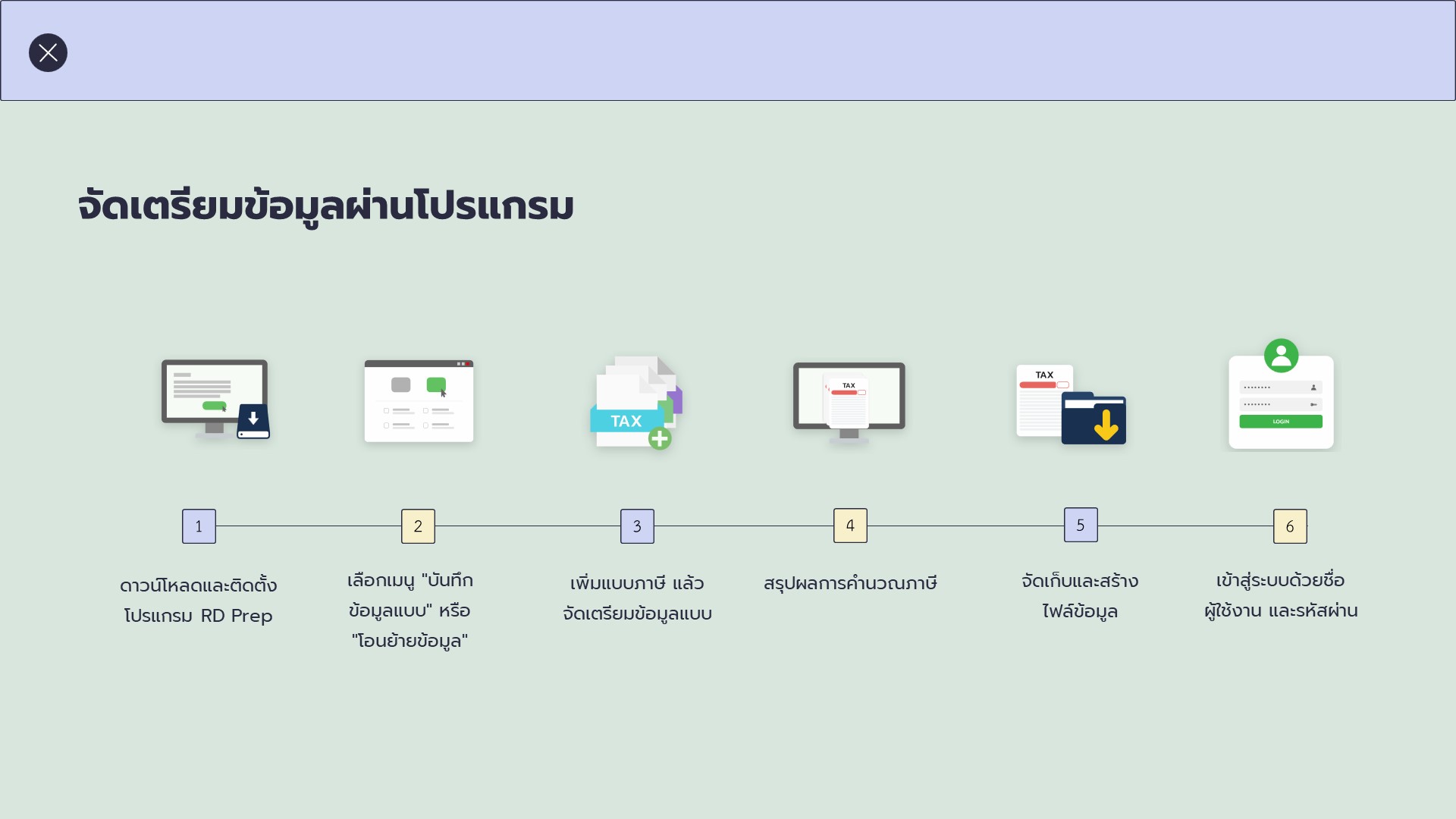This screenshot has height=819, width=1456.
Task: Click the tax calculation summary monitor icon
Action: 849,403
